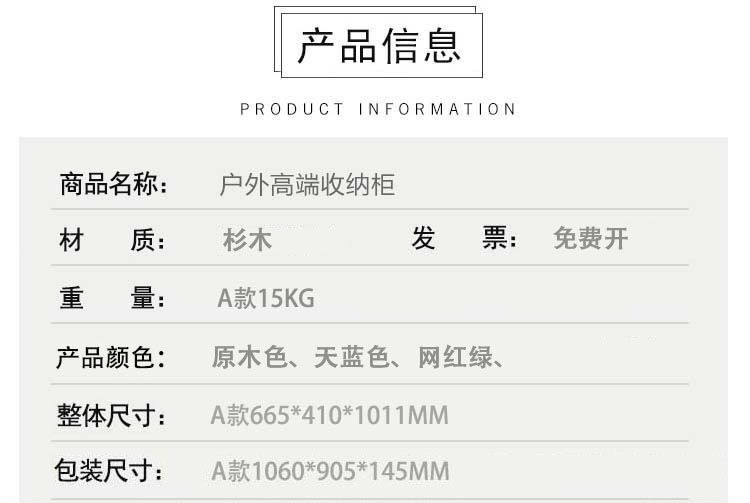Select the 整体尺寸 label
The image size is (750, 503).
click(x=111, y=415)
